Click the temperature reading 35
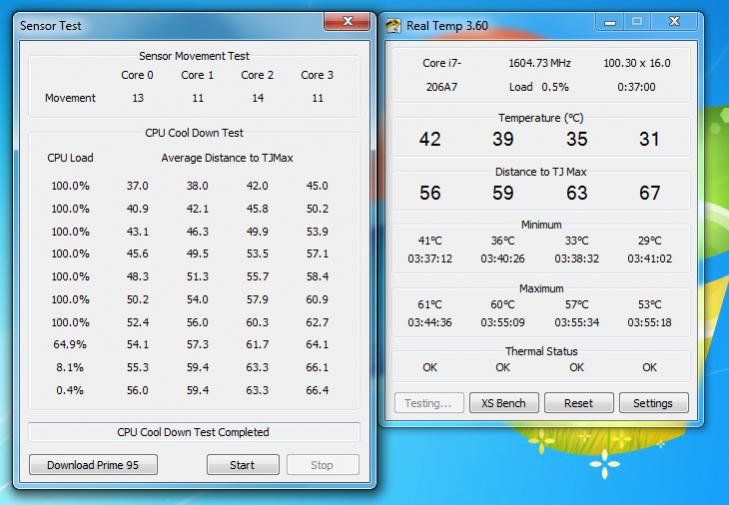 [x=577, y=139]
